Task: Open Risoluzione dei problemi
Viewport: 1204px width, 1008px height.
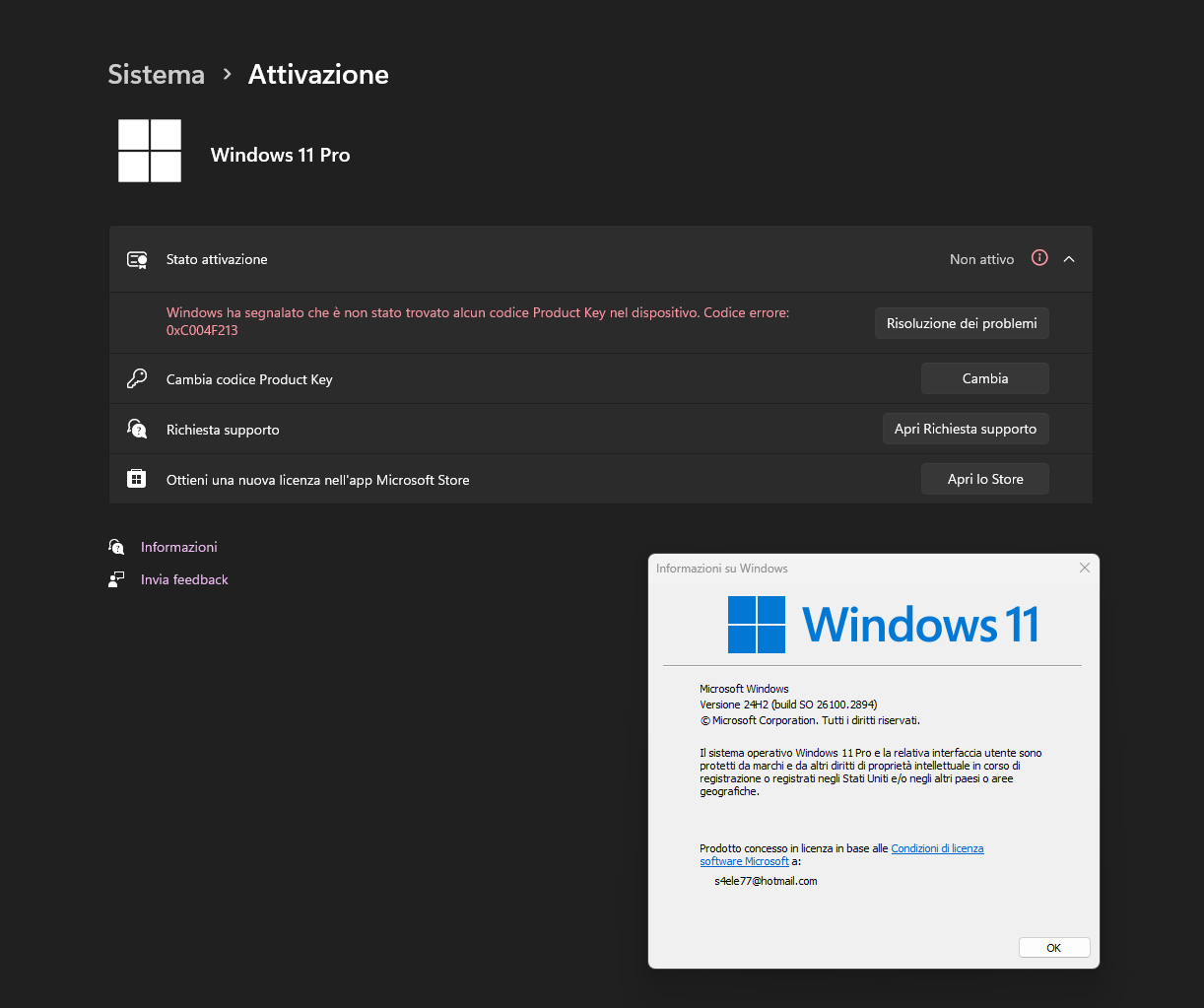Action: [962, 323]
